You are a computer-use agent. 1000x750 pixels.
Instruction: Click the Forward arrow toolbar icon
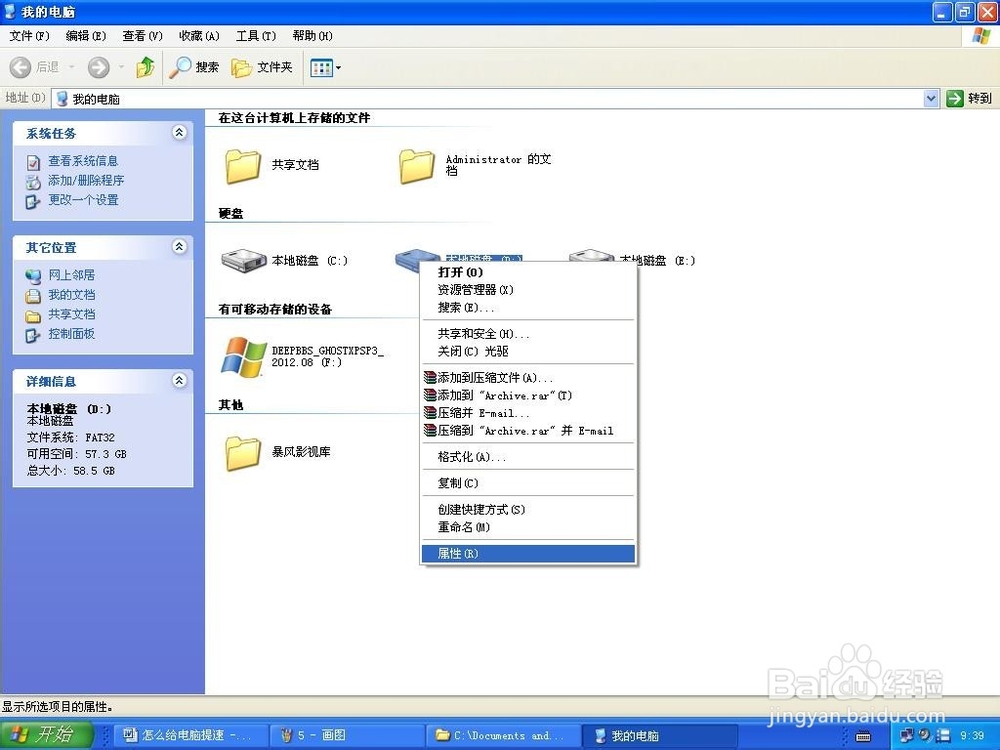[98, 67]
